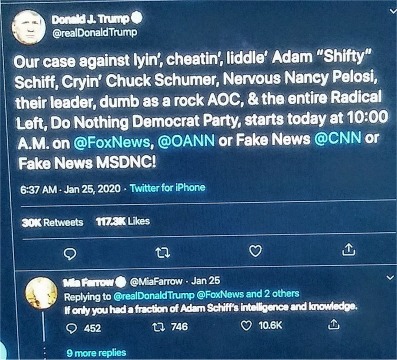
Task: Like the main tweet with its heart icon
Action: tap(256, 251)
